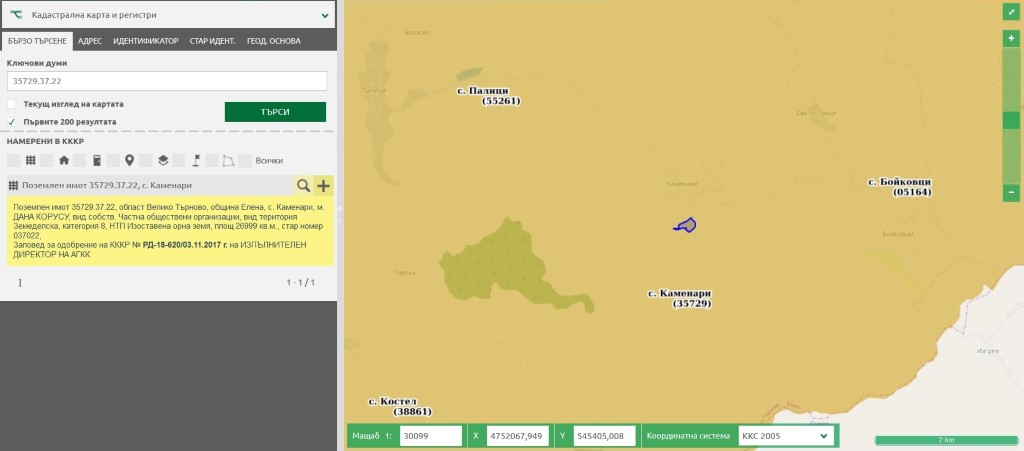
Task: Click the fullscreen map icon
Action: click(1011, 12)
